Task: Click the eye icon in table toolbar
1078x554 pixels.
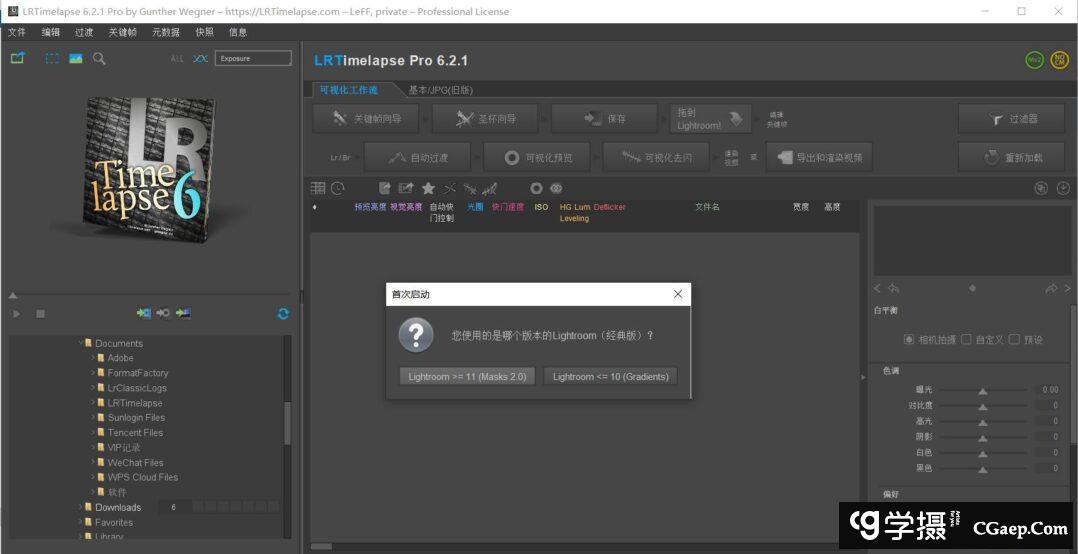Action: [556, 188]
